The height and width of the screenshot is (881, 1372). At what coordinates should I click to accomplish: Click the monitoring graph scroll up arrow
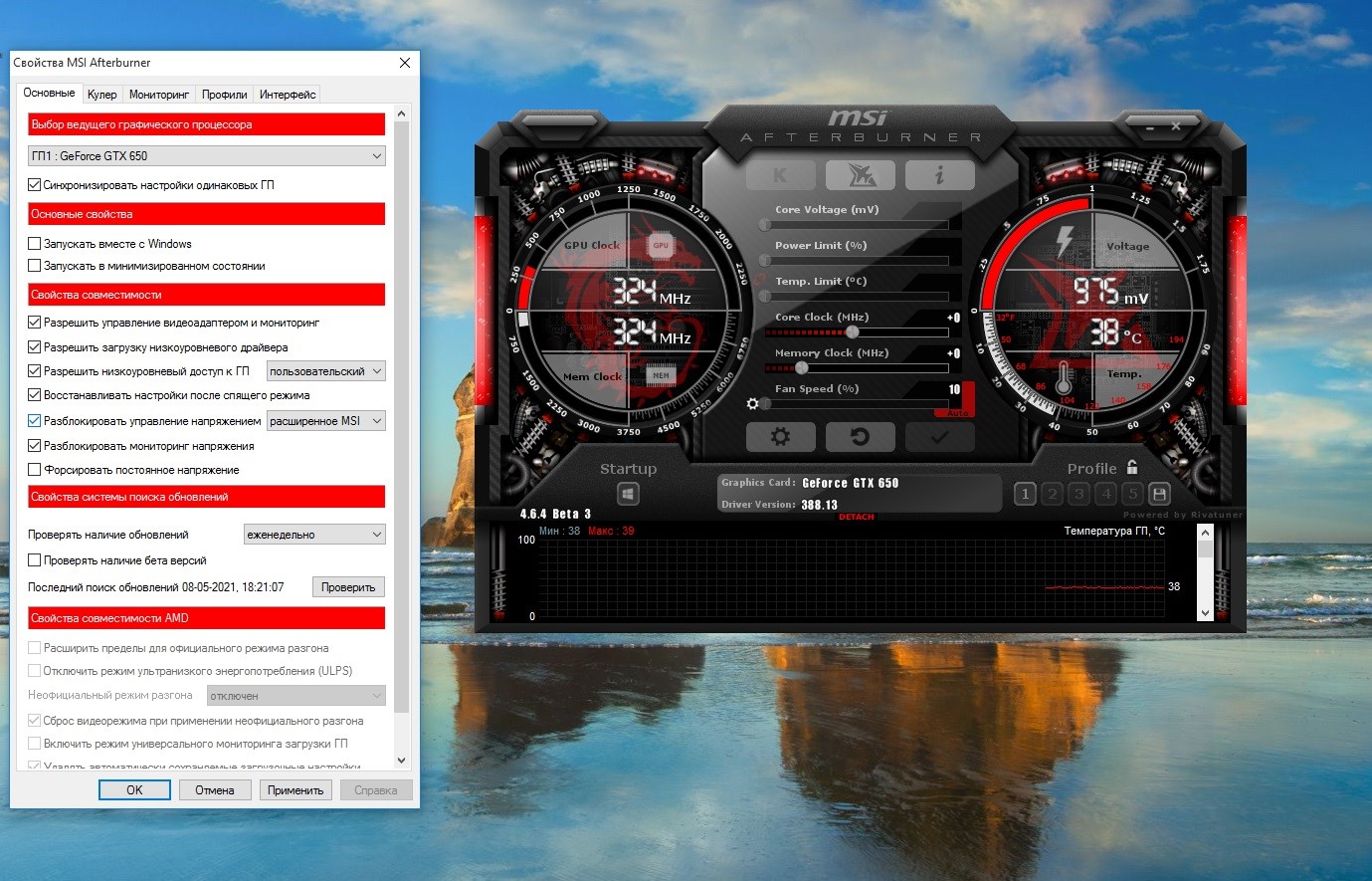(x=1206, y=534)
